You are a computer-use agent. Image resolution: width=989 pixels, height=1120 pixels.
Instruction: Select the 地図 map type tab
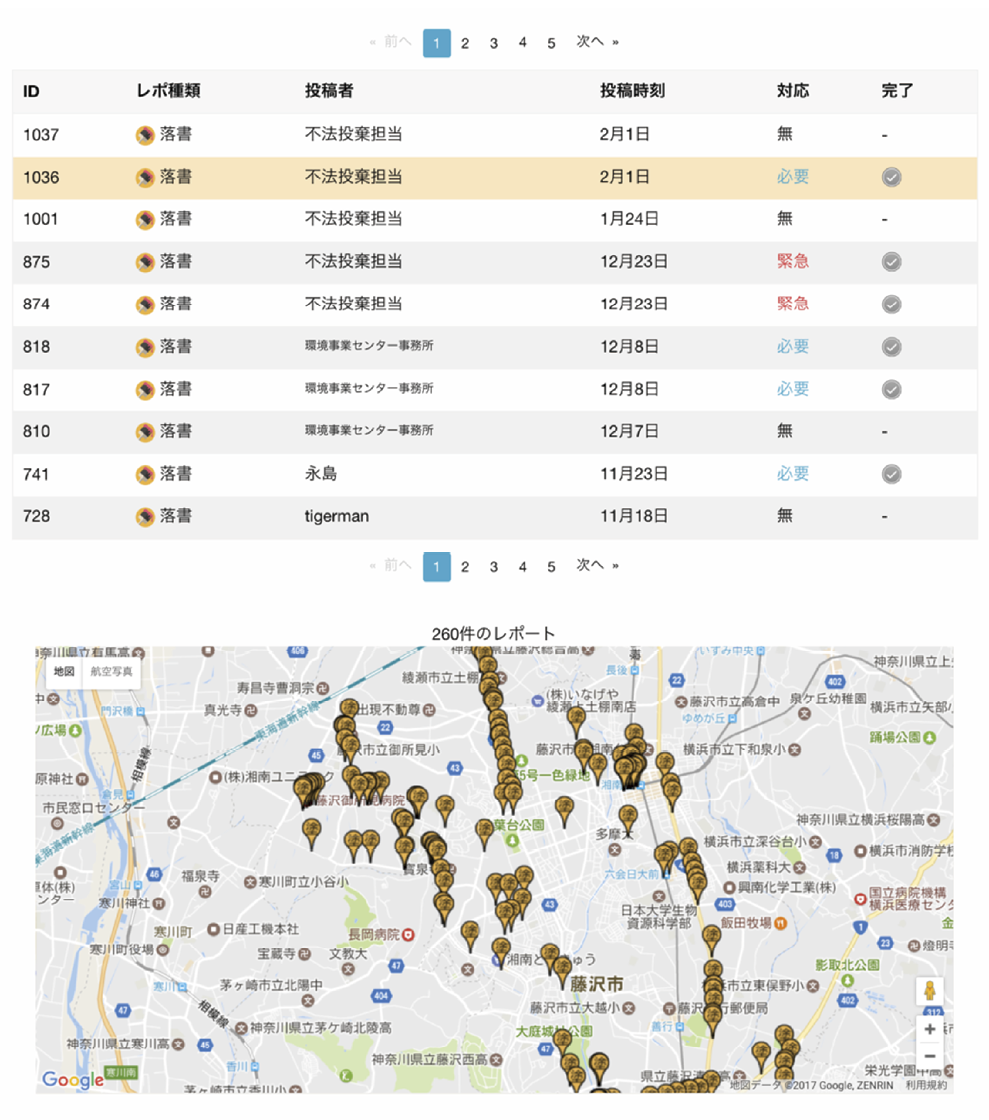click(64, 671)
